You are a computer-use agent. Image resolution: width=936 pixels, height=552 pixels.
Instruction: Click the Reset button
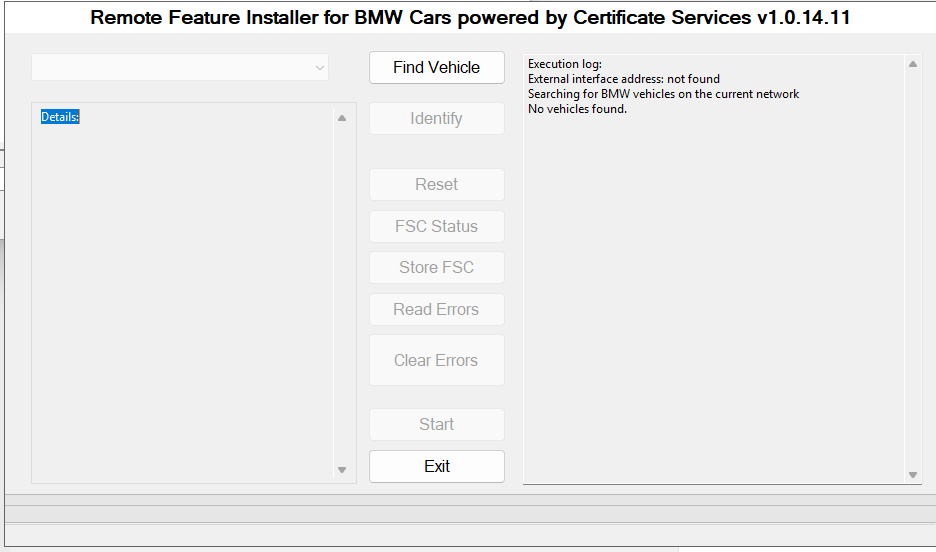(436, 184)
